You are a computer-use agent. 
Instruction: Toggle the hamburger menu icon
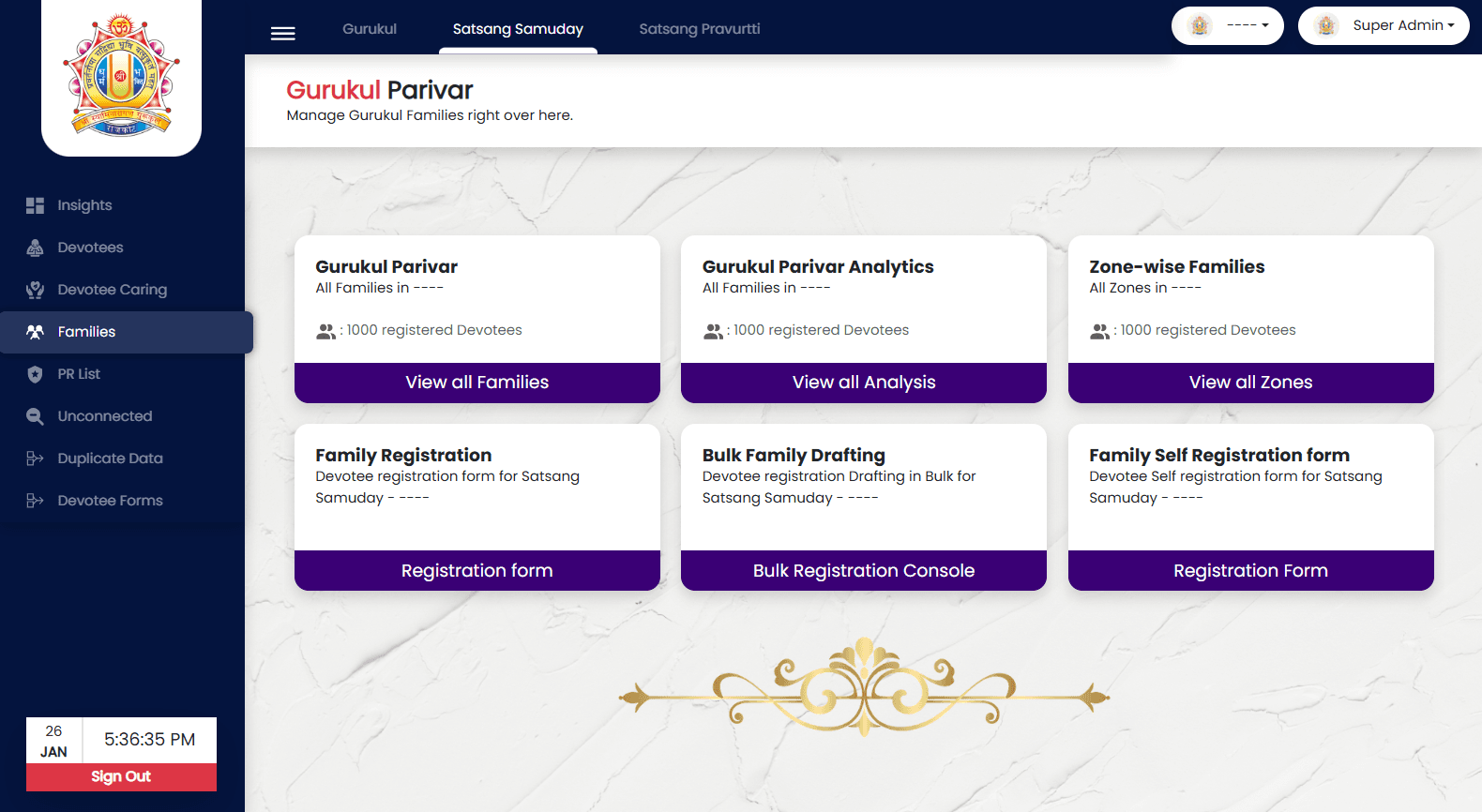[x=282, y=34]
